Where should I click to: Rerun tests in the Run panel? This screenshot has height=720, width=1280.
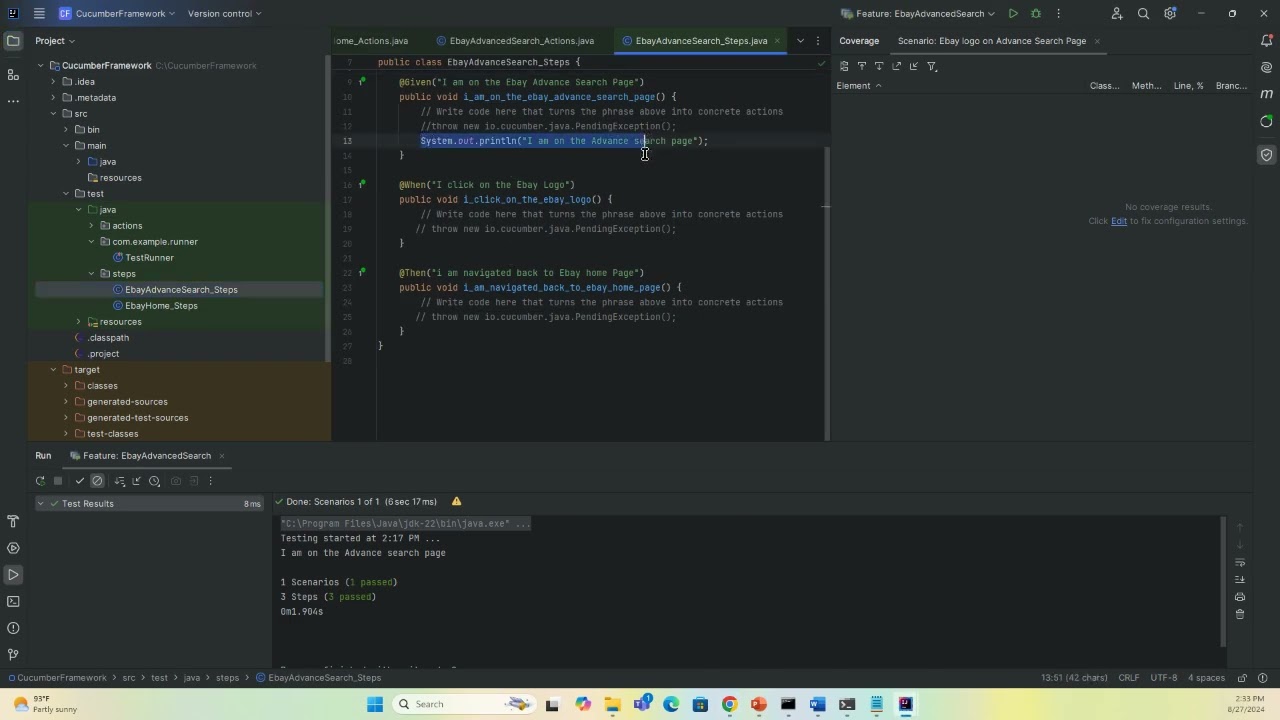click(x=40, y=481)
